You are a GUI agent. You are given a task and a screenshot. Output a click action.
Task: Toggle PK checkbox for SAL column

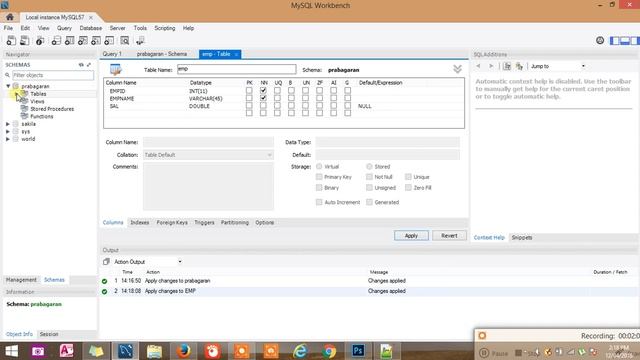(x=249, y=106)
